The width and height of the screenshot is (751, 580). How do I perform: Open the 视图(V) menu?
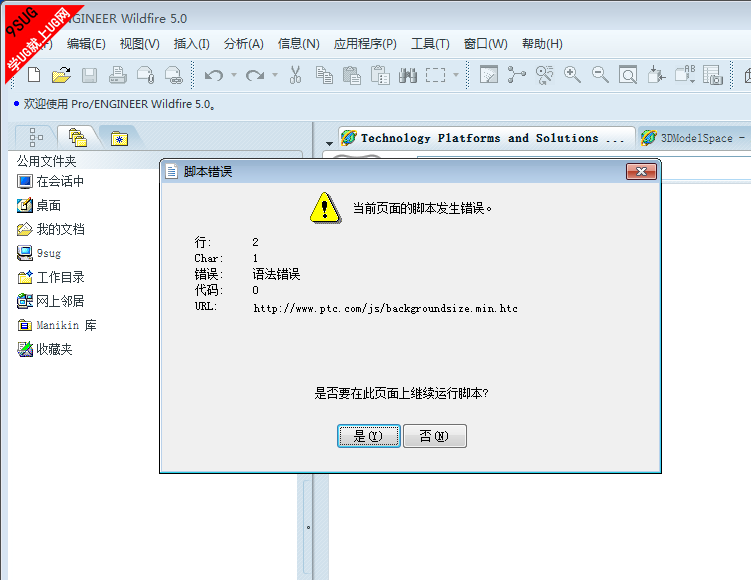(x=139, y=44)
